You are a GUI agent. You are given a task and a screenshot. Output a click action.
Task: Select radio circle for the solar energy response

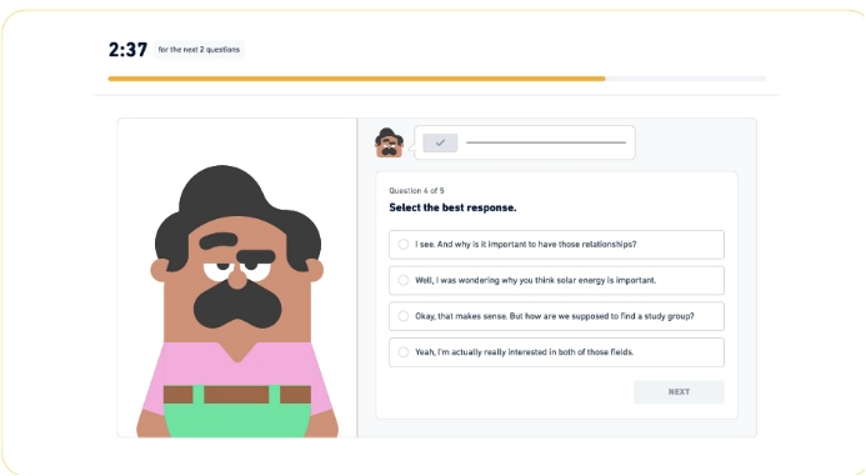click(403, 280)
